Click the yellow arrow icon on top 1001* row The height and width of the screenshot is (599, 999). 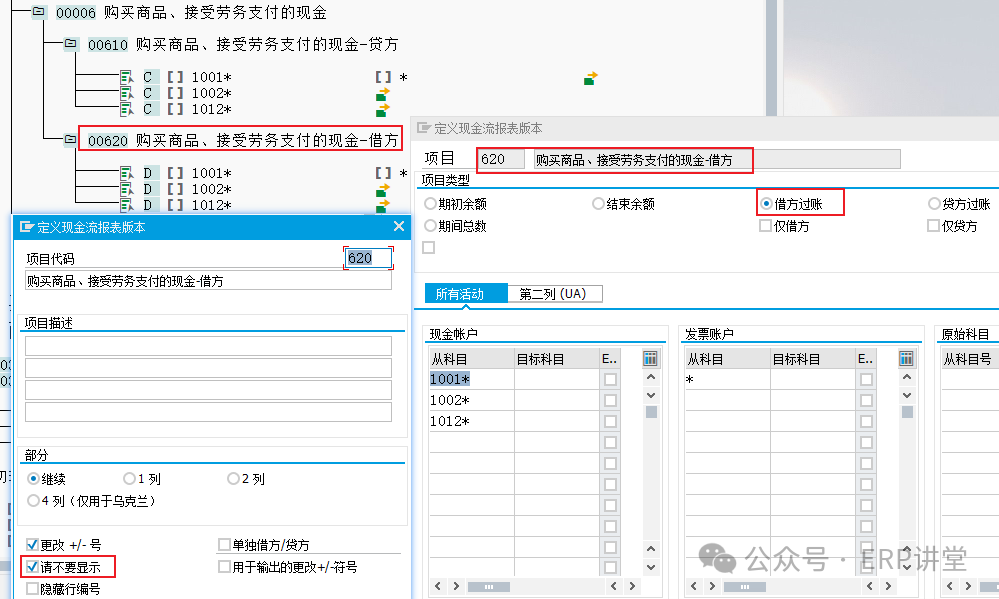tap(591, 77)
